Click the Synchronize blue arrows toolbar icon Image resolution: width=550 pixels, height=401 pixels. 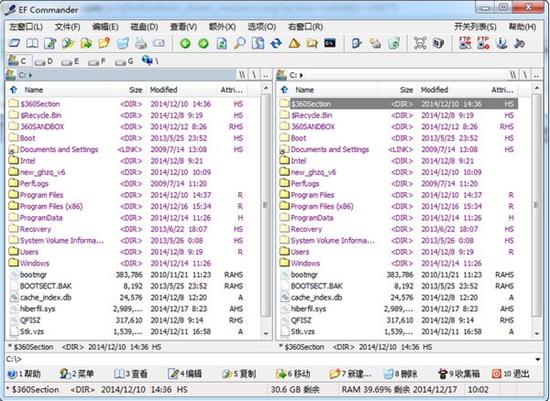pos(276,43)
